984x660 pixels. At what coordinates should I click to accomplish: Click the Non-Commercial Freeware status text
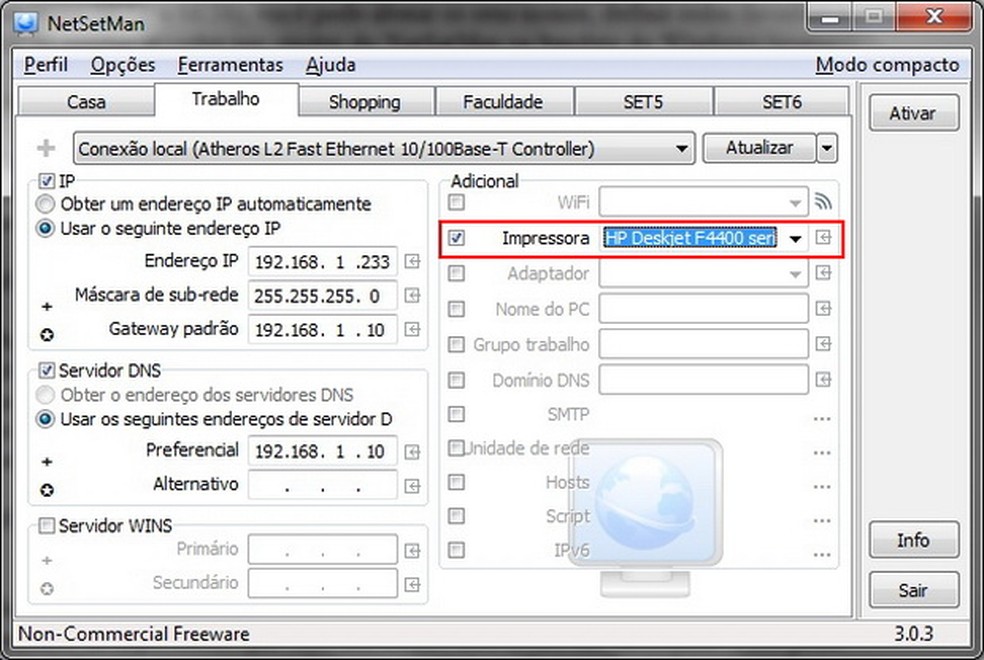pyautogui.click(x=134, y=634)
